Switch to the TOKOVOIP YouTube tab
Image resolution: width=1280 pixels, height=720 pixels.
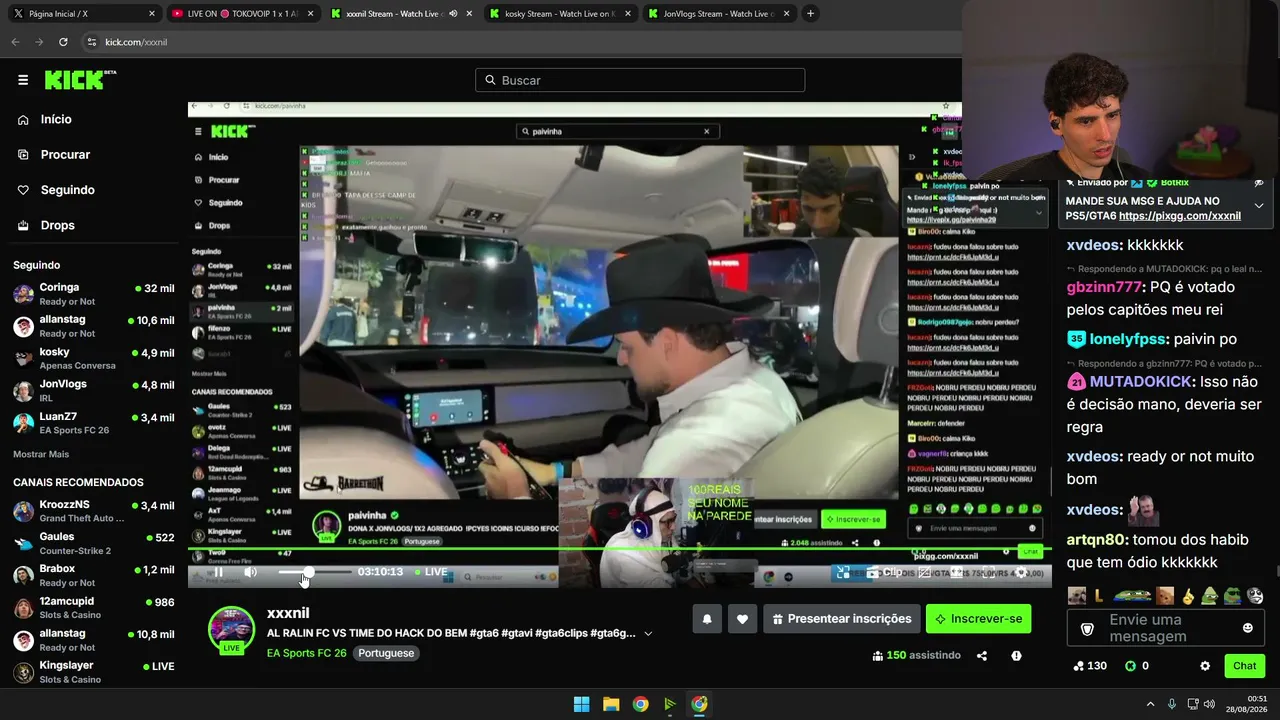coord(242,14)
